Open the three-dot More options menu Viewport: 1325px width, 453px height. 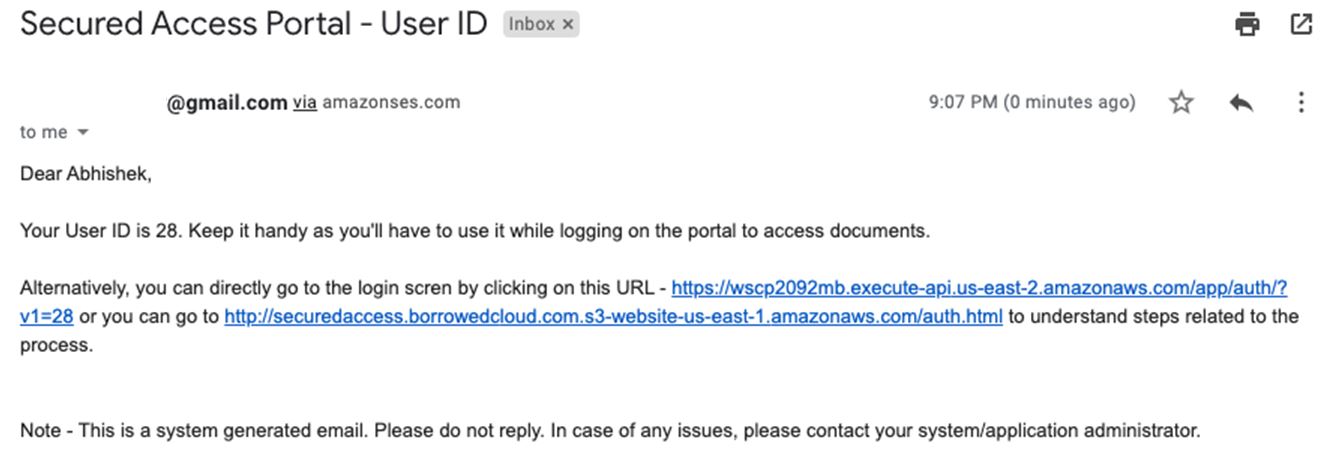pyautogui.click(x=1301, y=102)
